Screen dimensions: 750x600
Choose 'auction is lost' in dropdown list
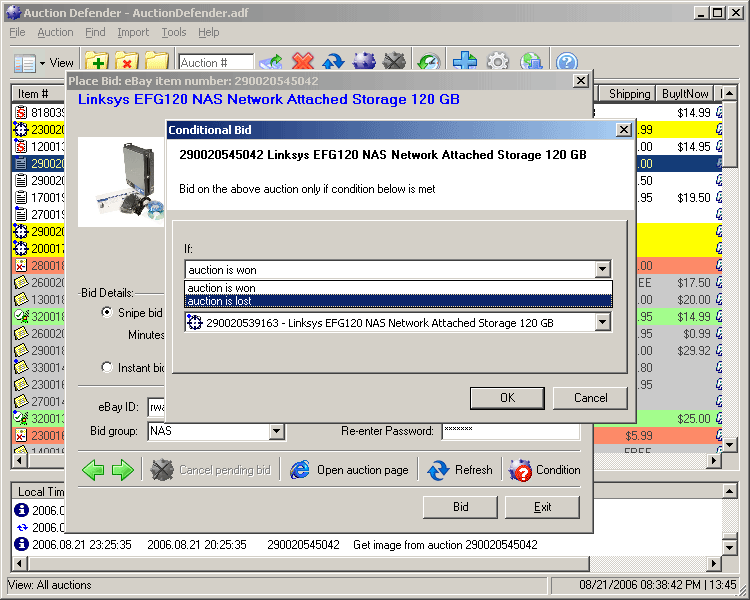(398, 301)
